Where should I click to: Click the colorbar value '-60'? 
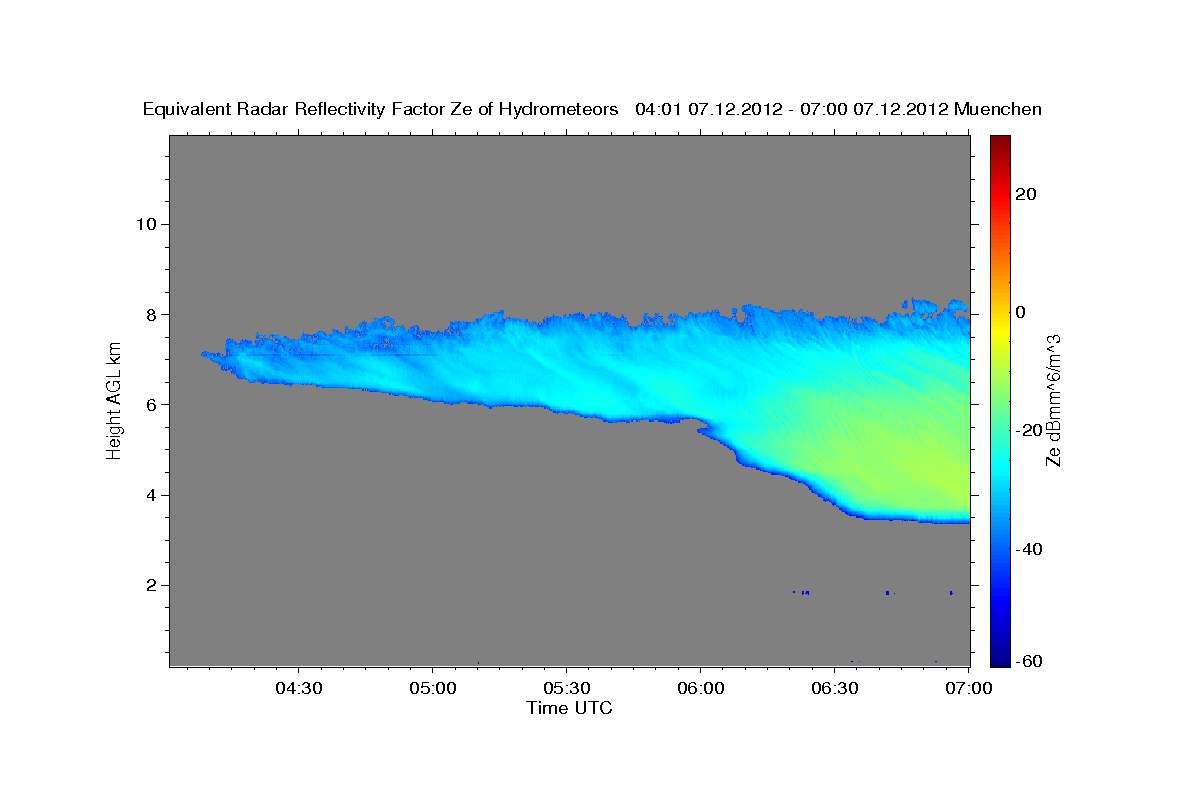point(1031,662)
